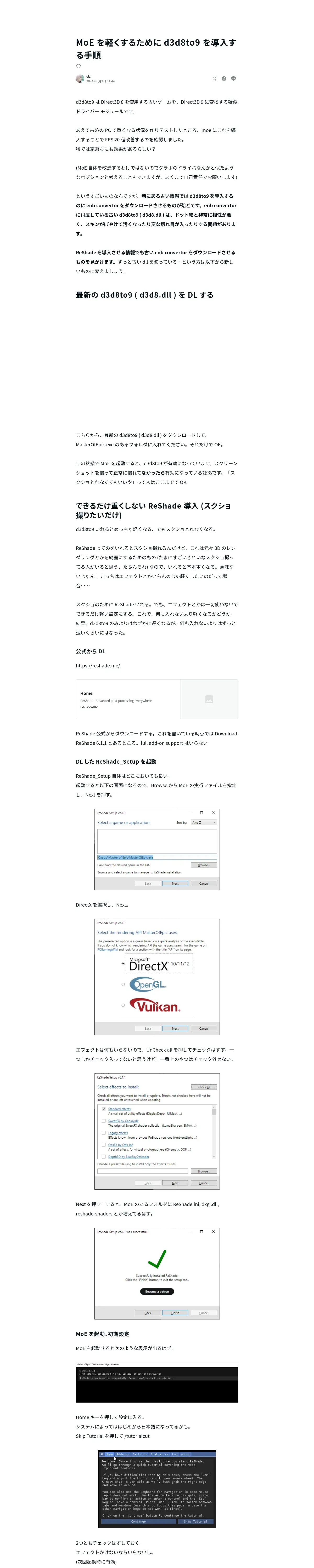Click Next in the effects install dialog
This screenshot has height=1568, width=314.
175,1183
